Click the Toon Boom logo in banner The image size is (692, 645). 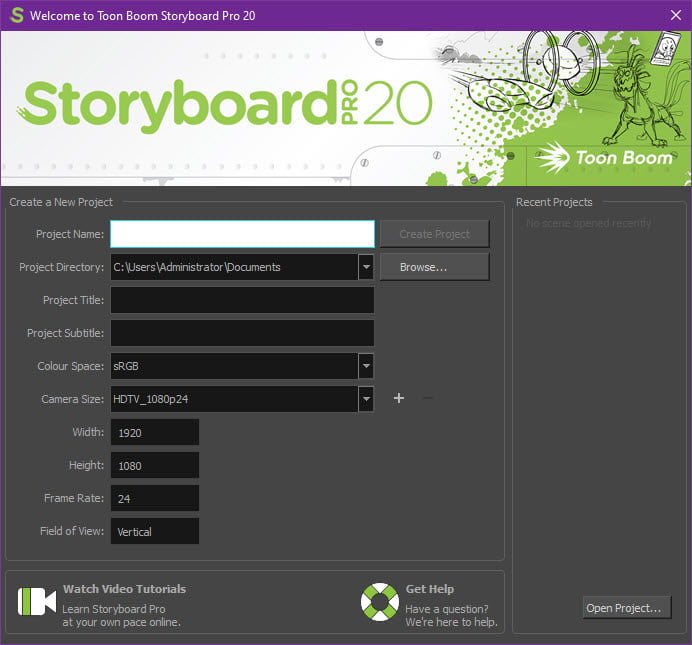tap(604, 157)
